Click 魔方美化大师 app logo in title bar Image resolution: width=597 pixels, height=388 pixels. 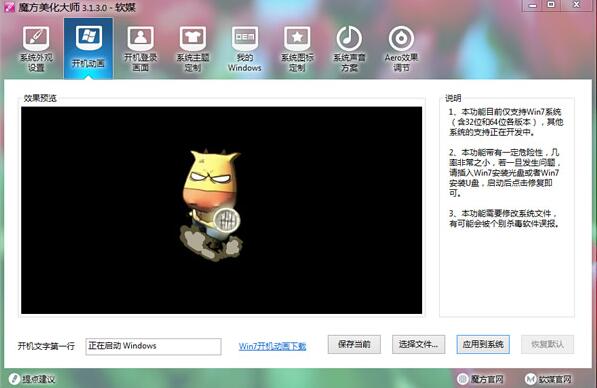click(9, 7)
